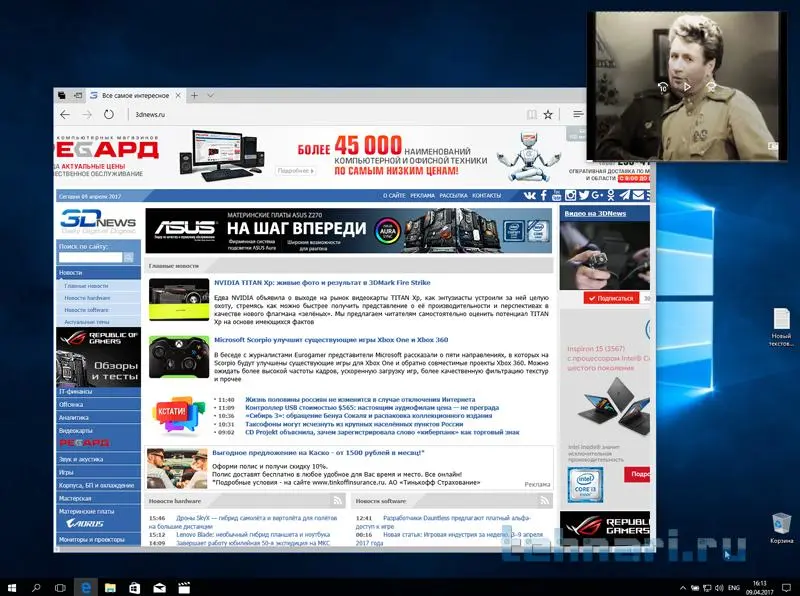Image resolution: width=800 pixels, height=596 pixels.
Task: Open the Action Center notifications icon
Action: point(787,588)
